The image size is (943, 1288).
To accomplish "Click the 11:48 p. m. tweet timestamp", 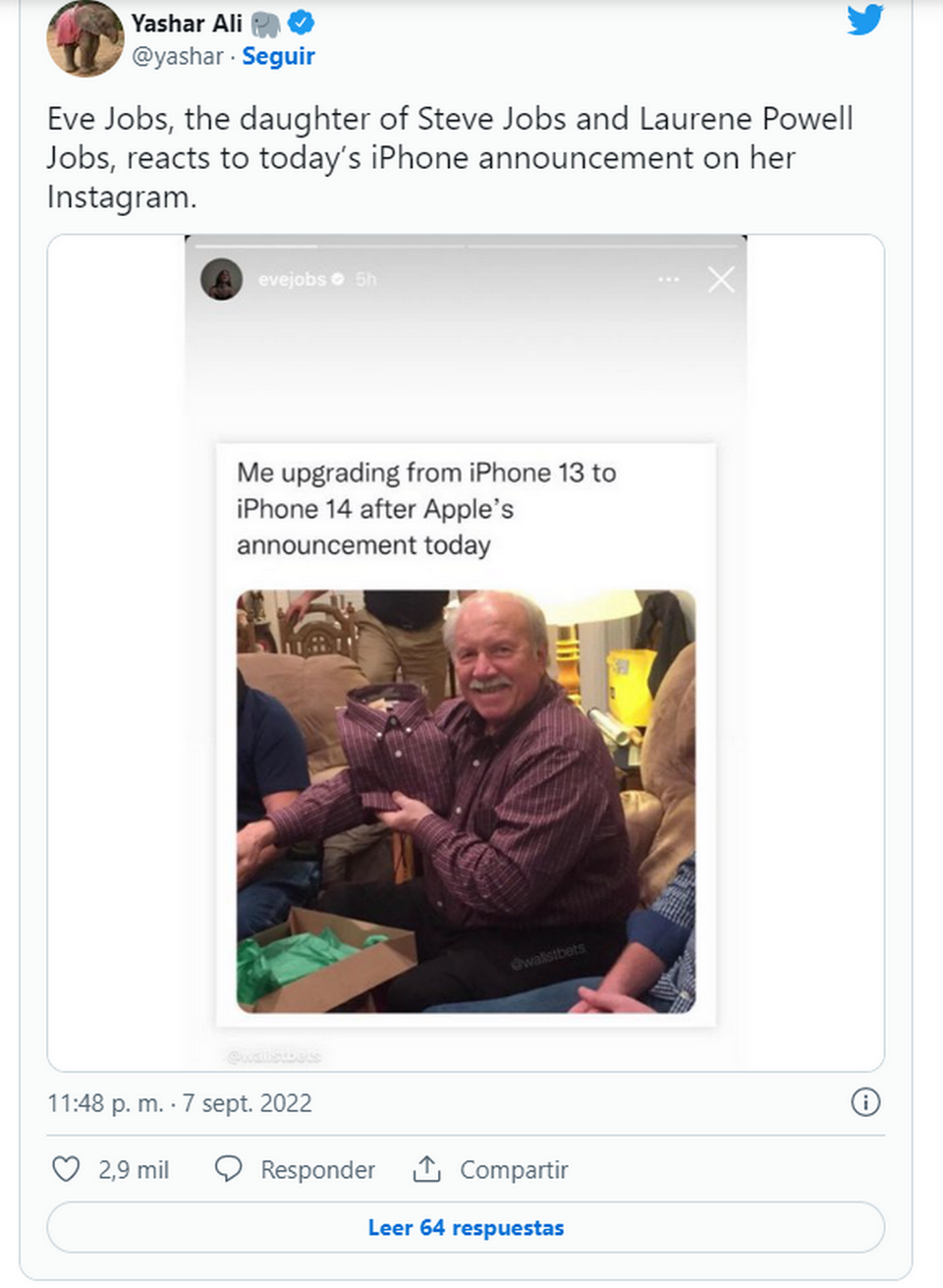I will tap(180, 1103).
